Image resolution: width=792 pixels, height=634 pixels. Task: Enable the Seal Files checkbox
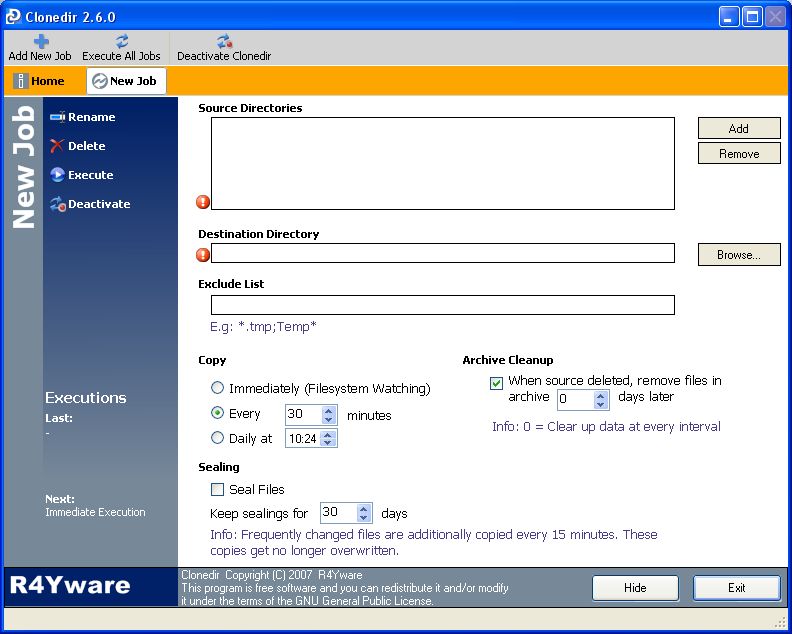217,490
